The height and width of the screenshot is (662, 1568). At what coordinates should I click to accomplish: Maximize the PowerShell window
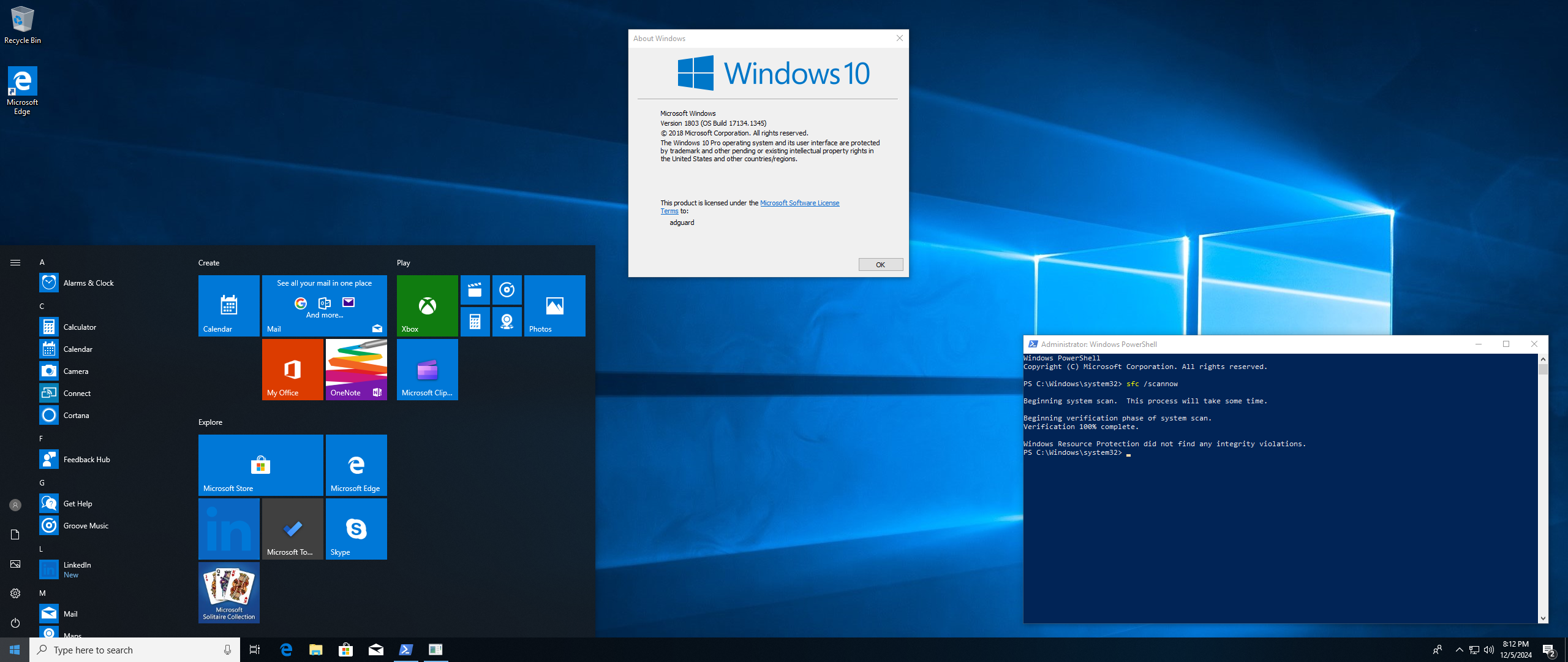tap(1506, 344)
